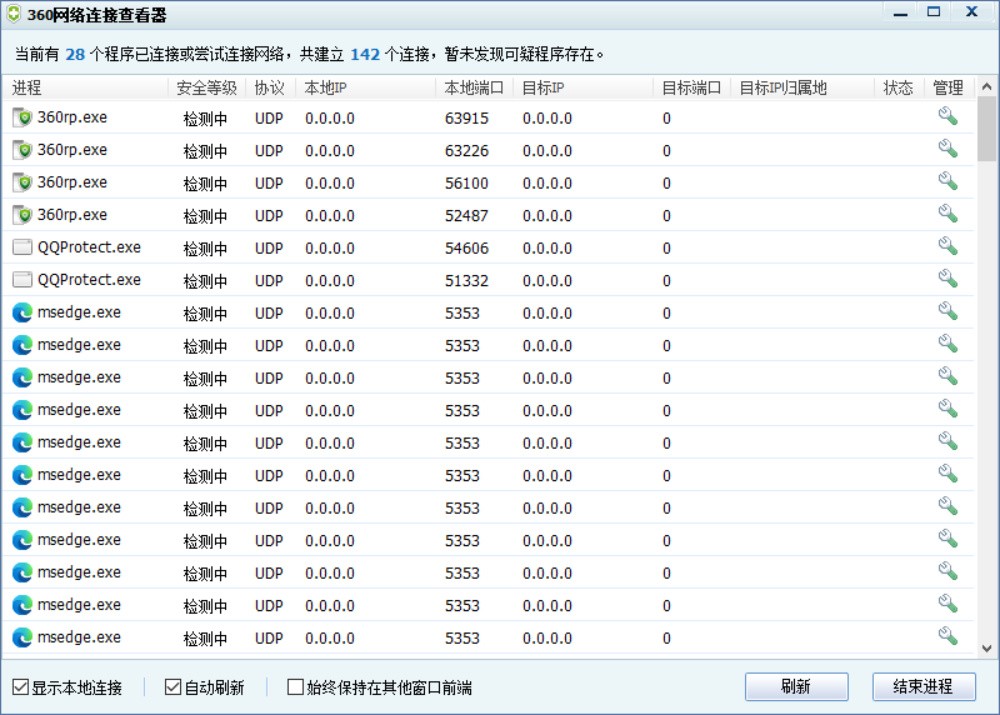
Task: Click the QQProtect.exe program icon on port 51332 row
Action: click(x=22, y=280)
